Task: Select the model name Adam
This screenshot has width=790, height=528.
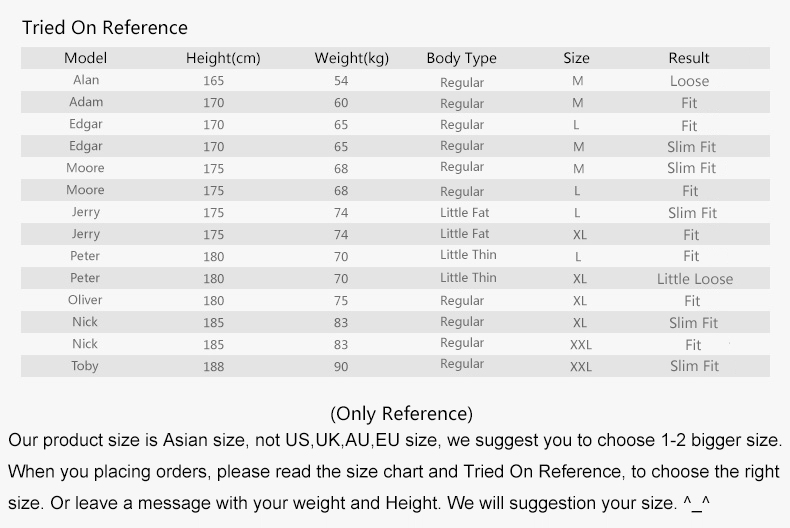Action: click(86, 102)
